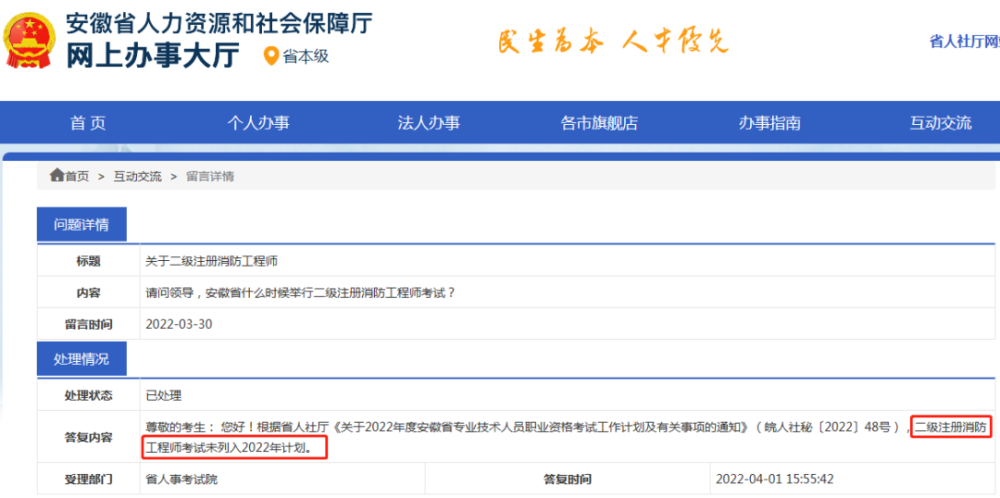The height and width of the screenshot is (498, 1000).
Task: Open the 法人办事 navigation menu
Action: coord(429,123)
